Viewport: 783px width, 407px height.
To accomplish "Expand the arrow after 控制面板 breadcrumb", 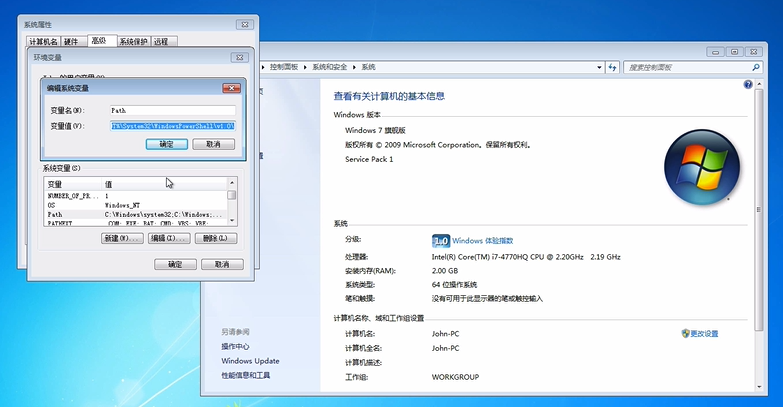I will [x=305, y=67].
